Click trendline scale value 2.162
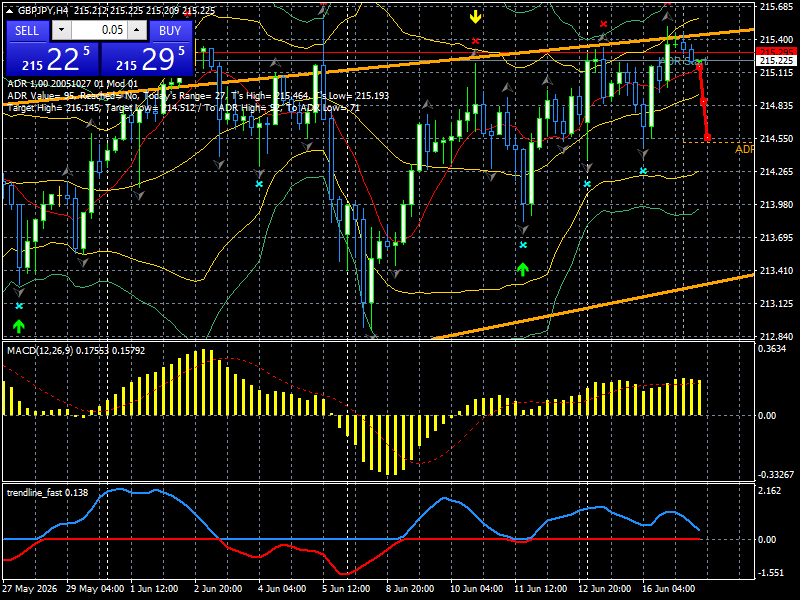Viewport: 800px width, 600px height. tap(770, 491)
